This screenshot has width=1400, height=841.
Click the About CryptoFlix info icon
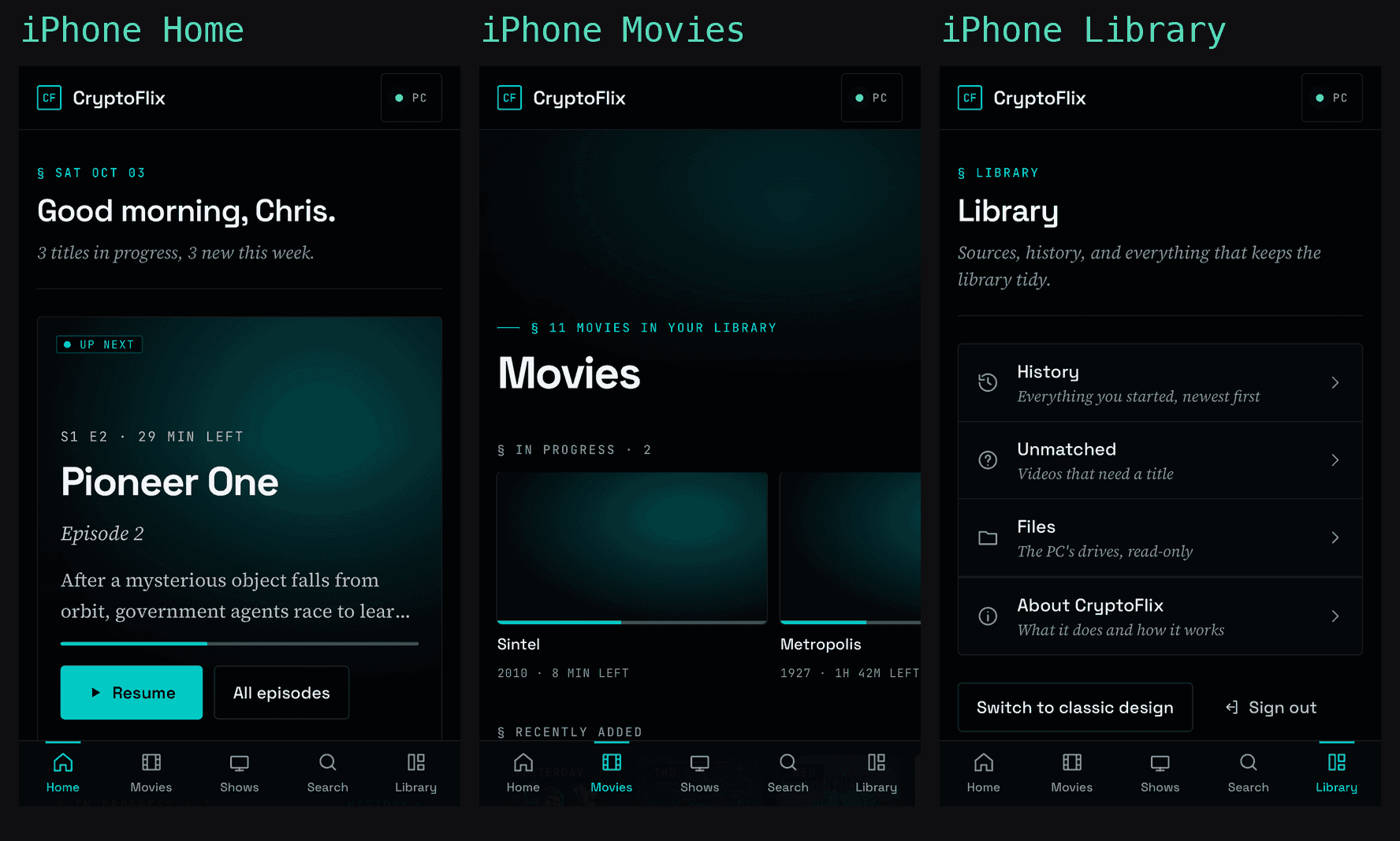click(988, 616)
